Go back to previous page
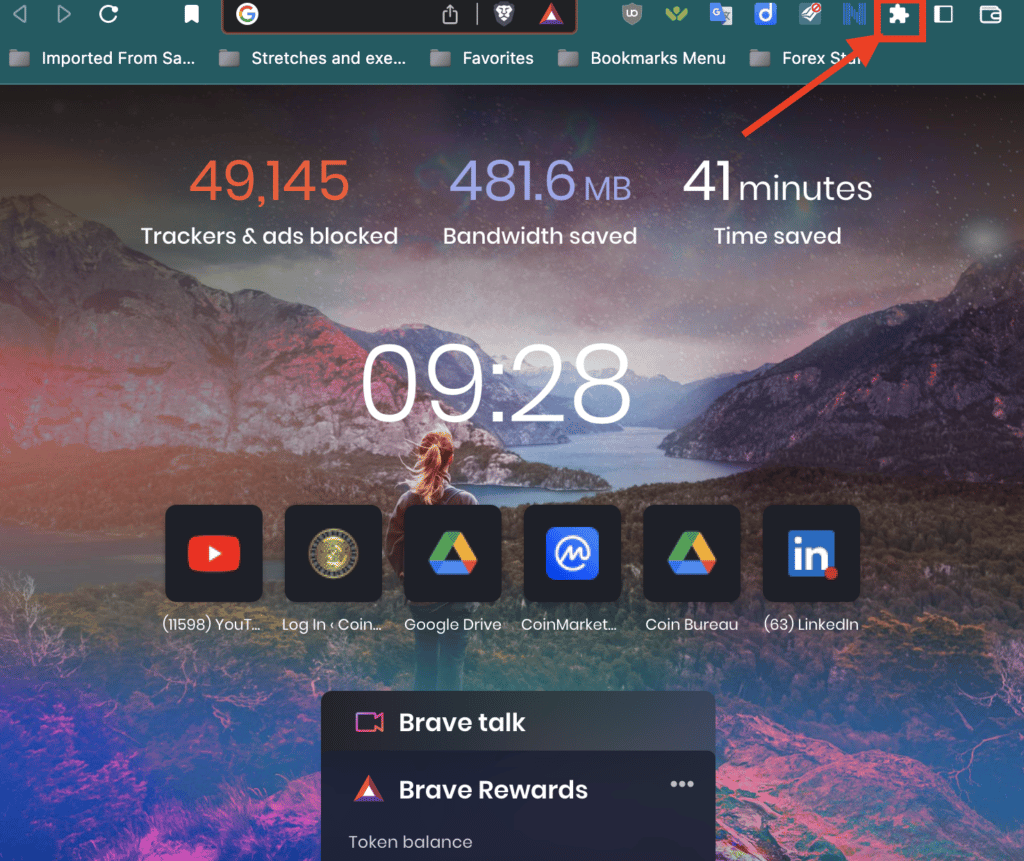 20,15
